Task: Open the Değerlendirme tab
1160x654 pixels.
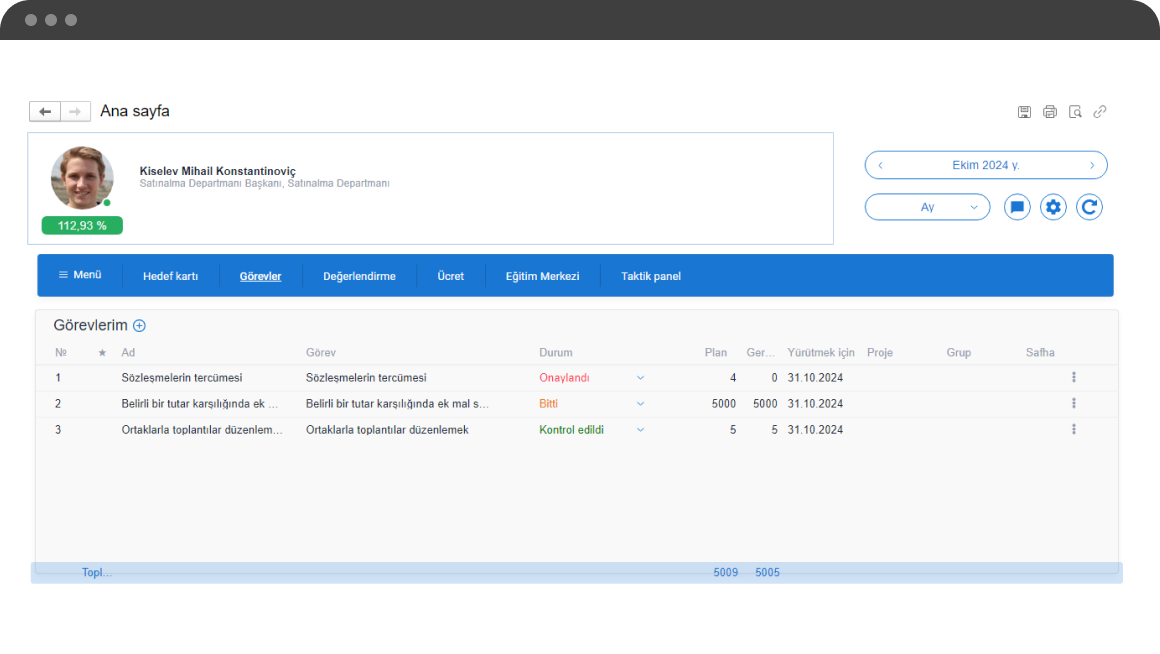Action: click(x=360, y=276)
